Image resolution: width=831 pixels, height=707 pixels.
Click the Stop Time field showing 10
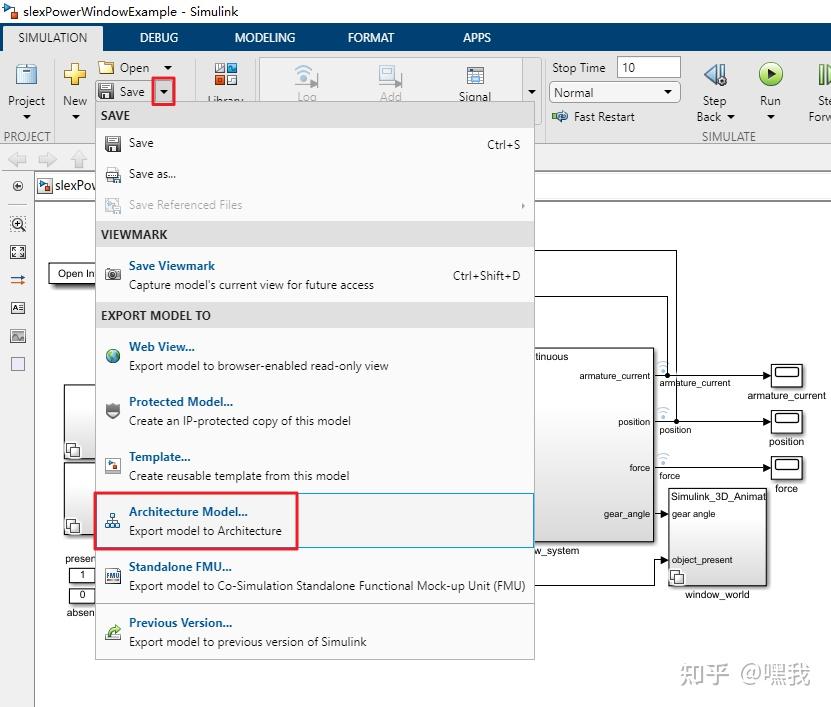click(x=648, y=67)
